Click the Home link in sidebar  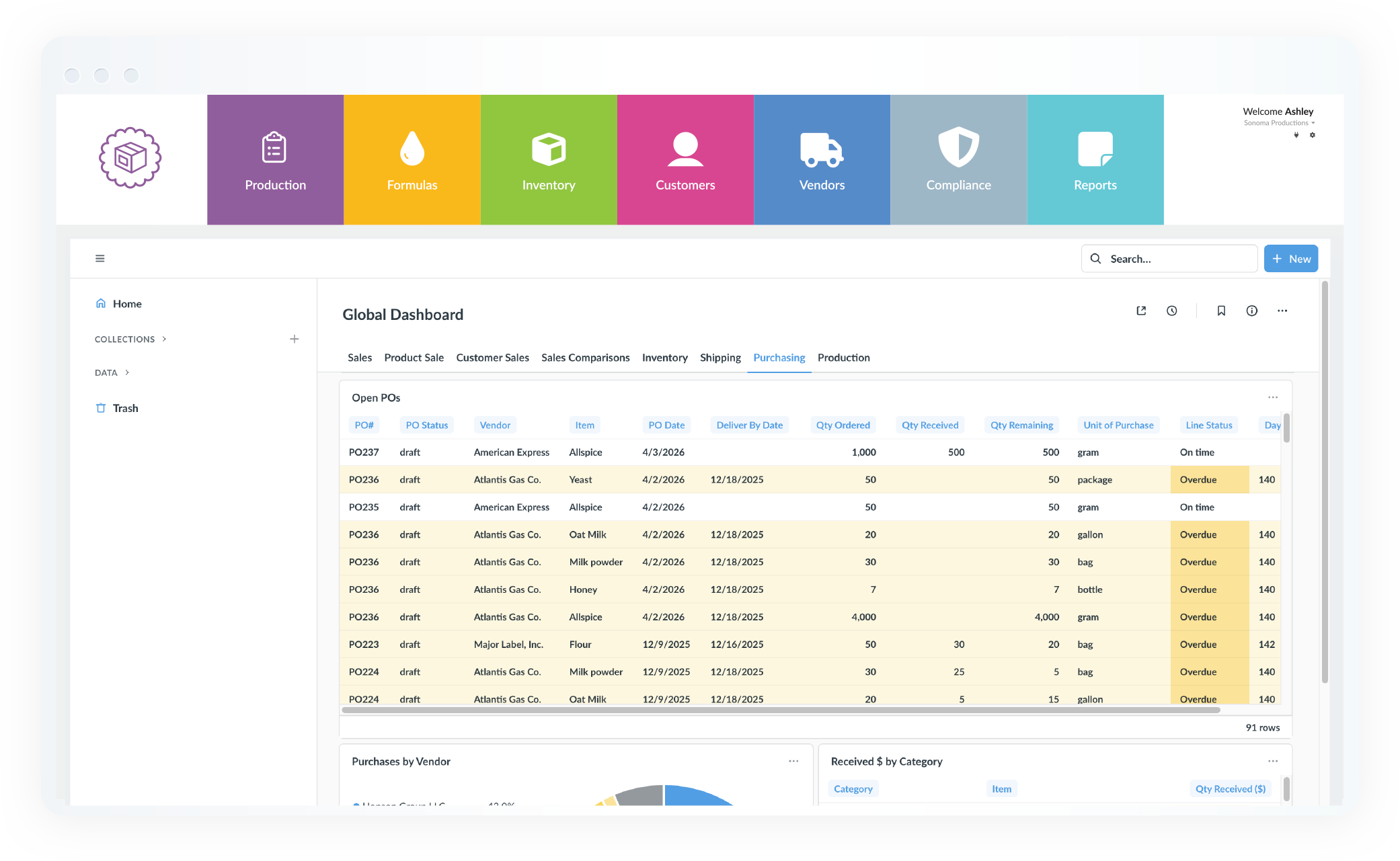coord(127,304)
